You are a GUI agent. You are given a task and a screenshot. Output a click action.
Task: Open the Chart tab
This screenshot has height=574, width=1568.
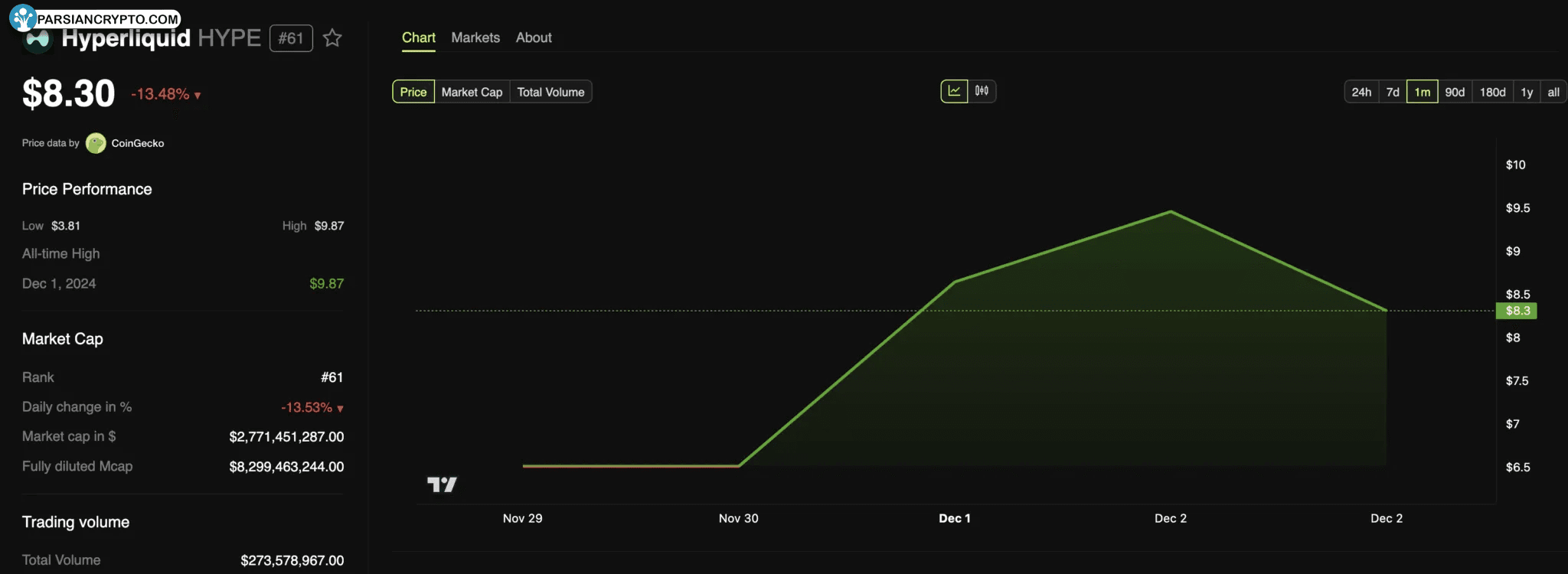[419, 38]
